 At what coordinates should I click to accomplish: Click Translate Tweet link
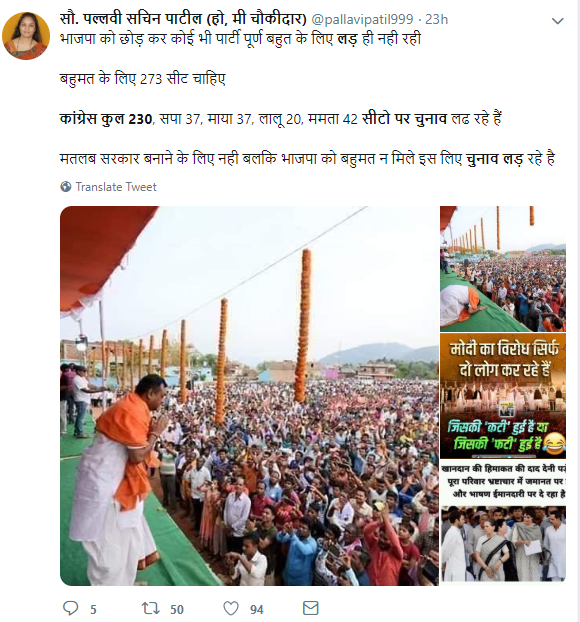tap(116, 187)
